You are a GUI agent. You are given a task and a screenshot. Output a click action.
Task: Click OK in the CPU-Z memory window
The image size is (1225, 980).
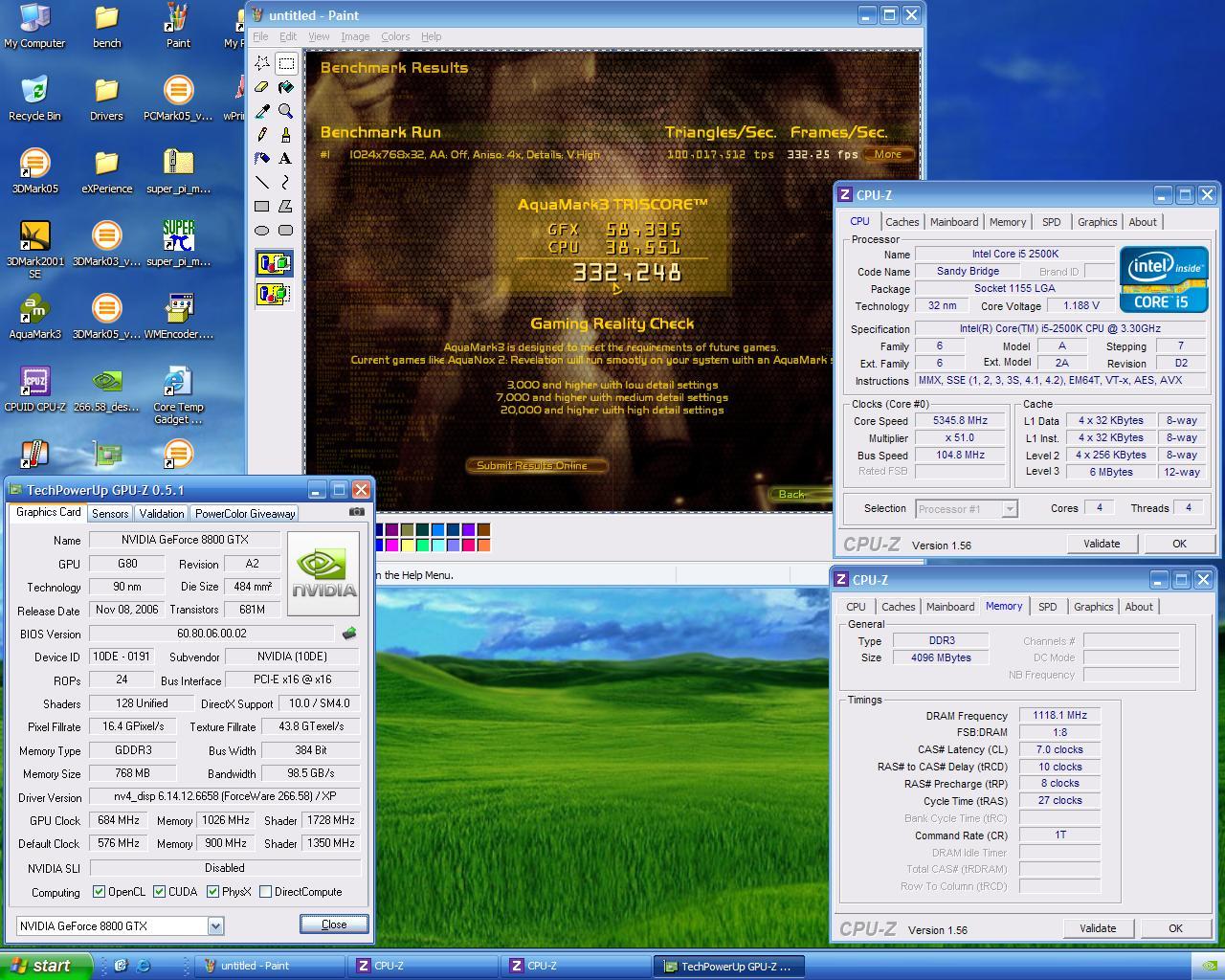(x=1175, y=928)
